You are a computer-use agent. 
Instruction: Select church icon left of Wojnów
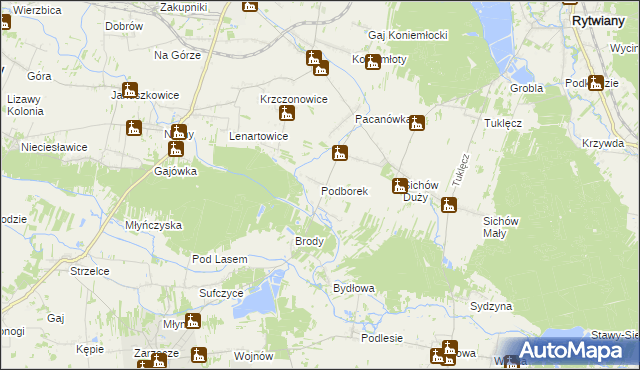(199, 355)
